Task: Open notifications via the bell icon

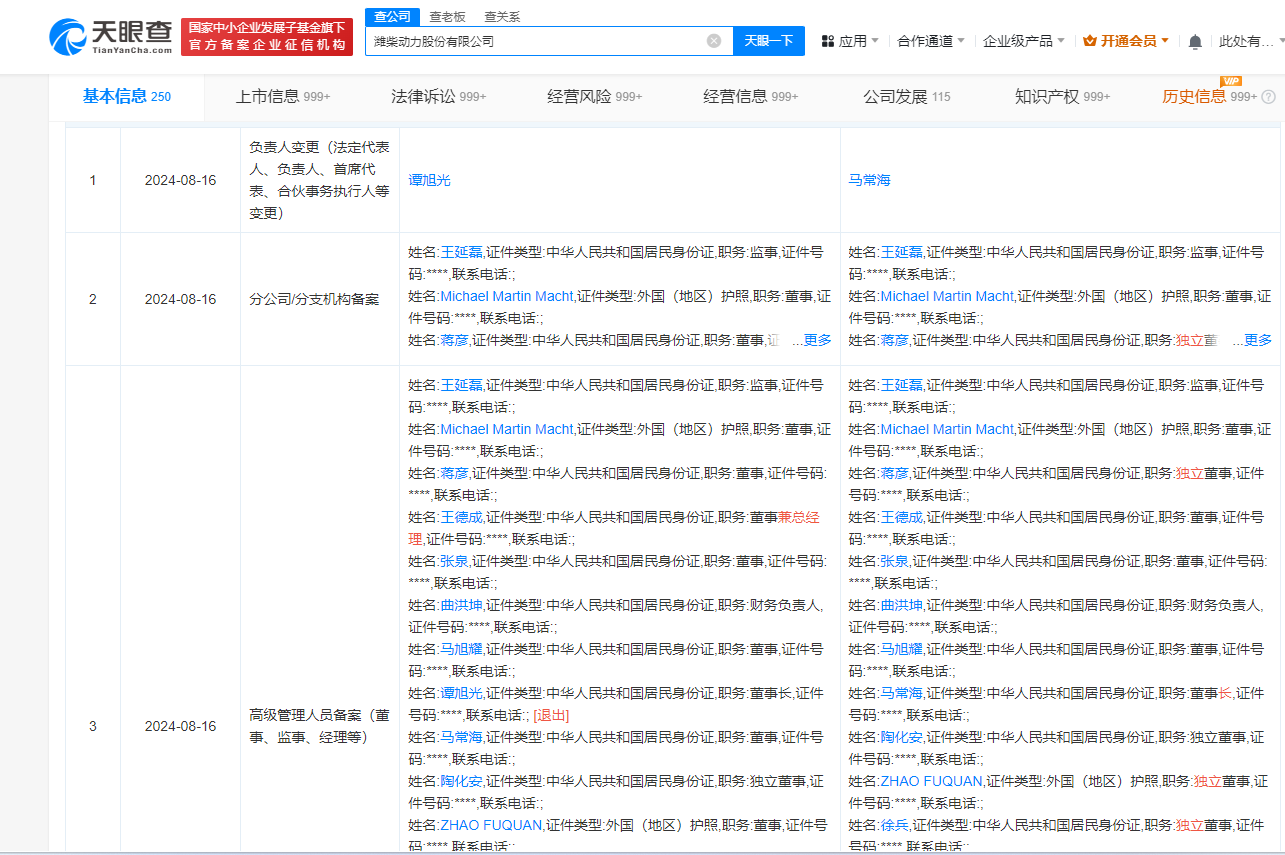Action: pyautogui.click(x=1195, y=41)
